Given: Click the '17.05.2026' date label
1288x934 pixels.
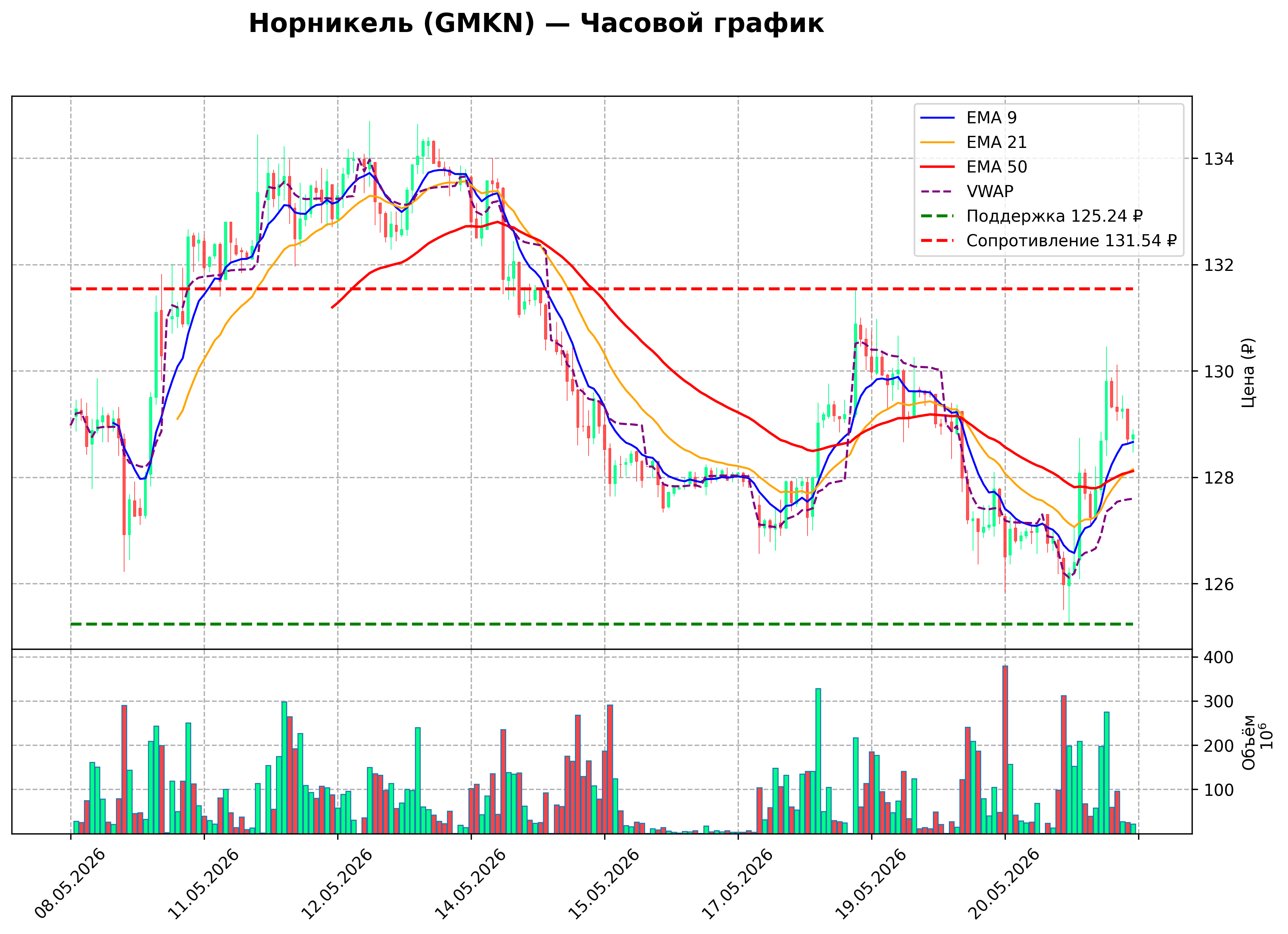Looking at the screenshot, I should [738, 884].
